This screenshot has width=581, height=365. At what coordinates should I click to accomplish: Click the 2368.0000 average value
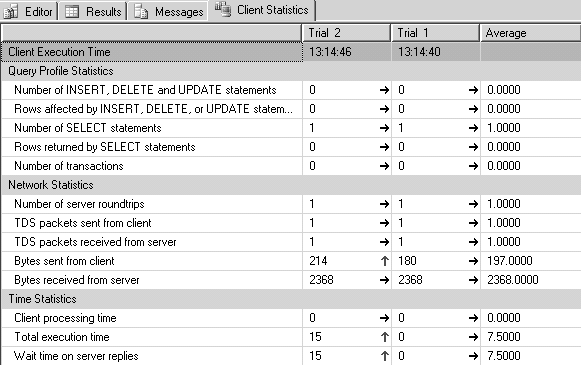point(513,280)
